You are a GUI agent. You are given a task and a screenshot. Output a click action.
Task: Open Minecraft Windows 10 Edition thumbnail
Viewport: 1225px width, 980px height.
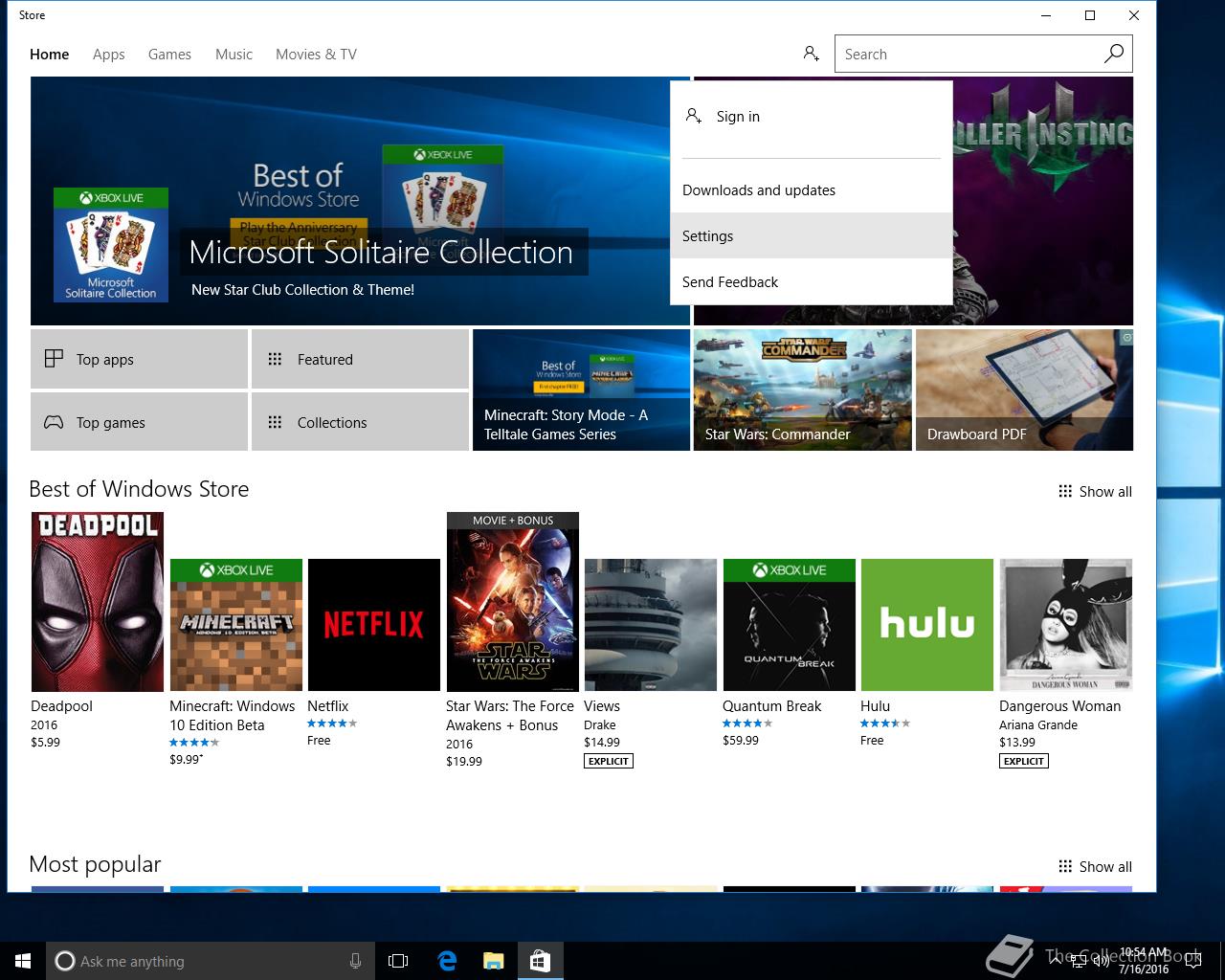click(x=236, y=625)
